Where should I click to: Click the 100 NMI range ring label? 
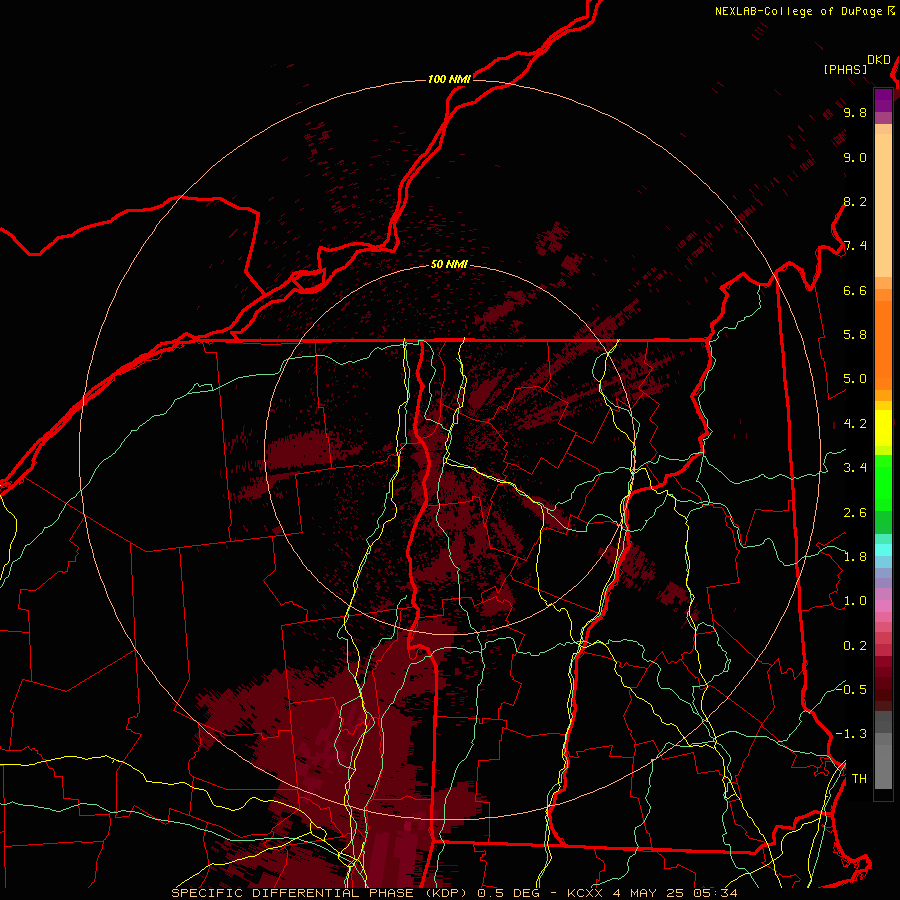[449, 79]
